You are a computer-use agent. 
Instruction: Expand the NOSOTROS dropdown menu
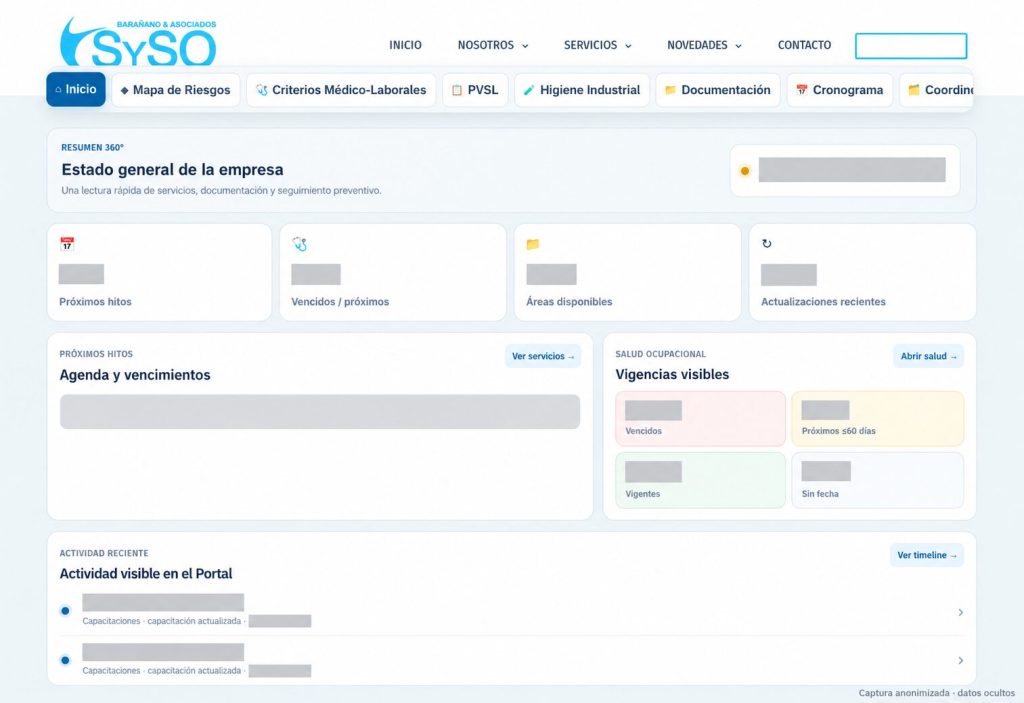tap(493, 45)
